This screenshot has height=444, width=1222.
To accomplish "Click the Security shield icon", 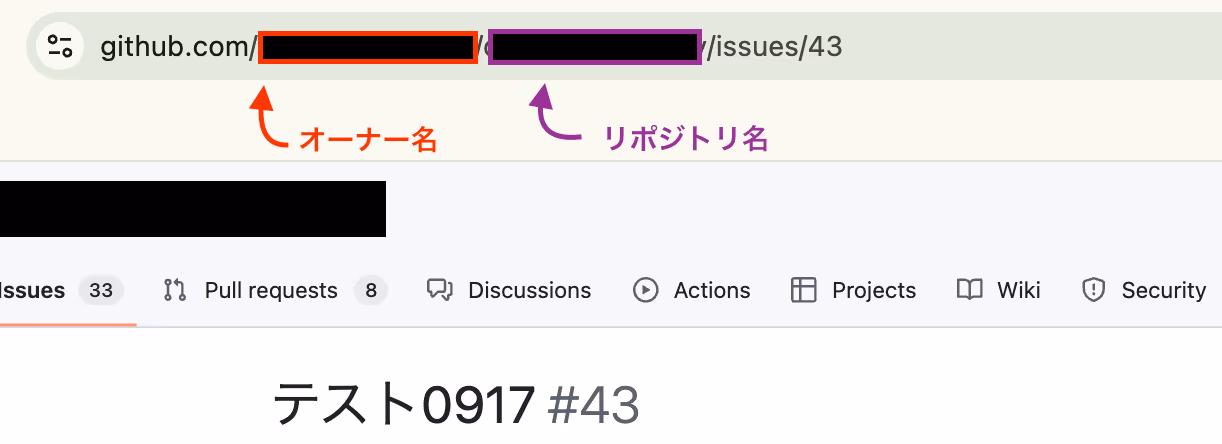I will coord(1094,290).
